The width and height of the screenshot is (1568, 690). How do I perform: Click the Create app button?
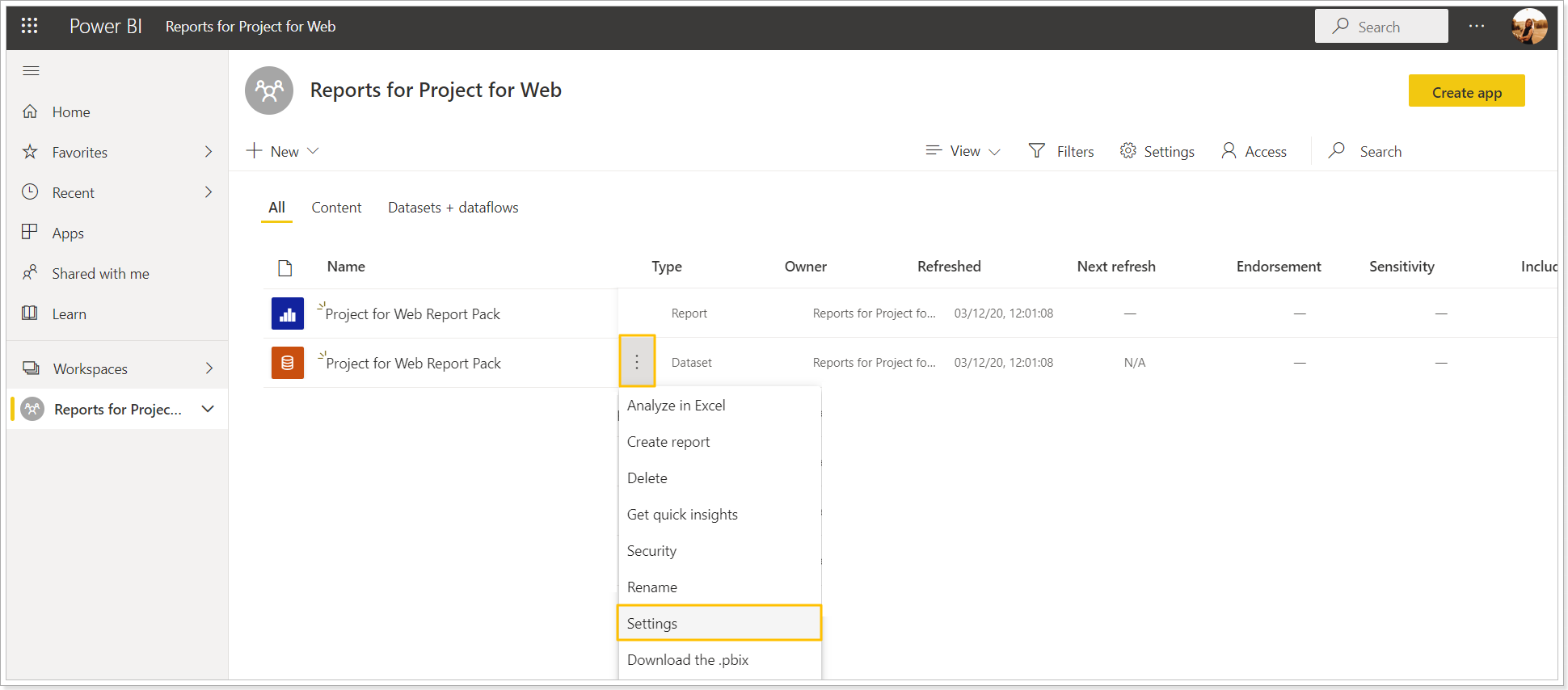1467,91
